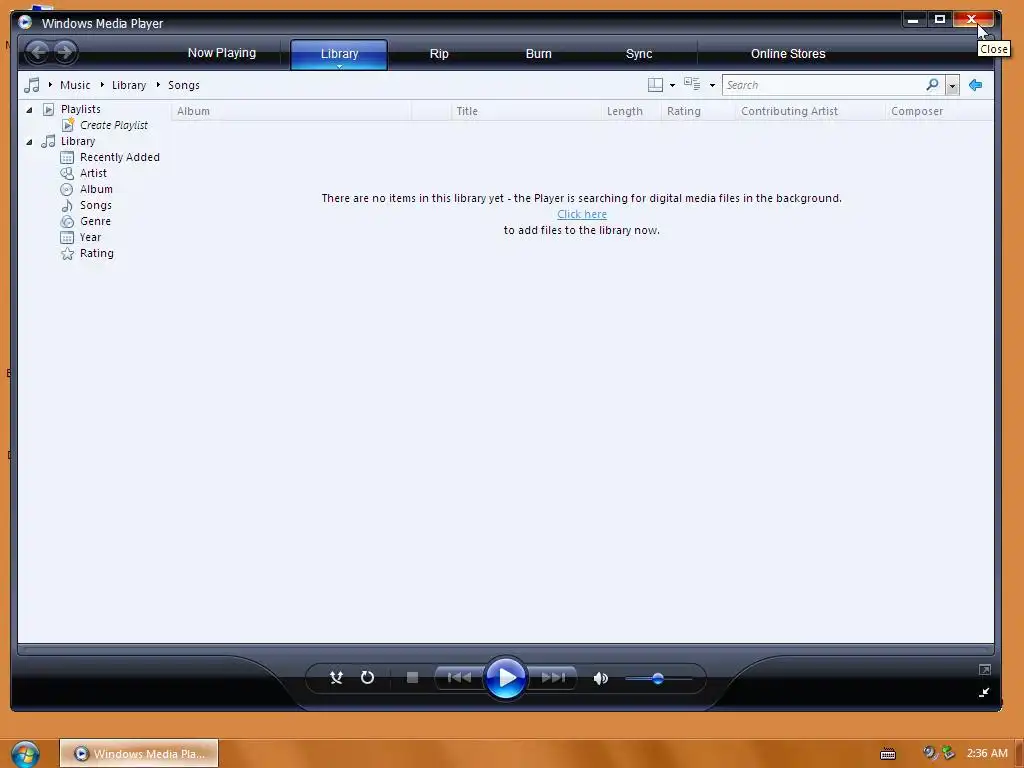Select Playlists in the navigation tree

point(80,109)
